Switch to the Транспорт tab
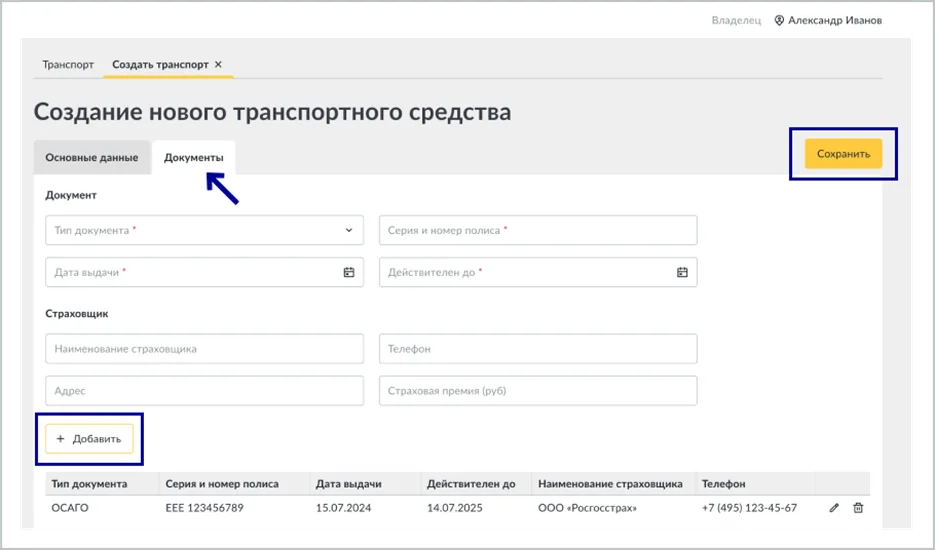Image resolution: width=935 pixels, height=550 pixels. (68, 64)
